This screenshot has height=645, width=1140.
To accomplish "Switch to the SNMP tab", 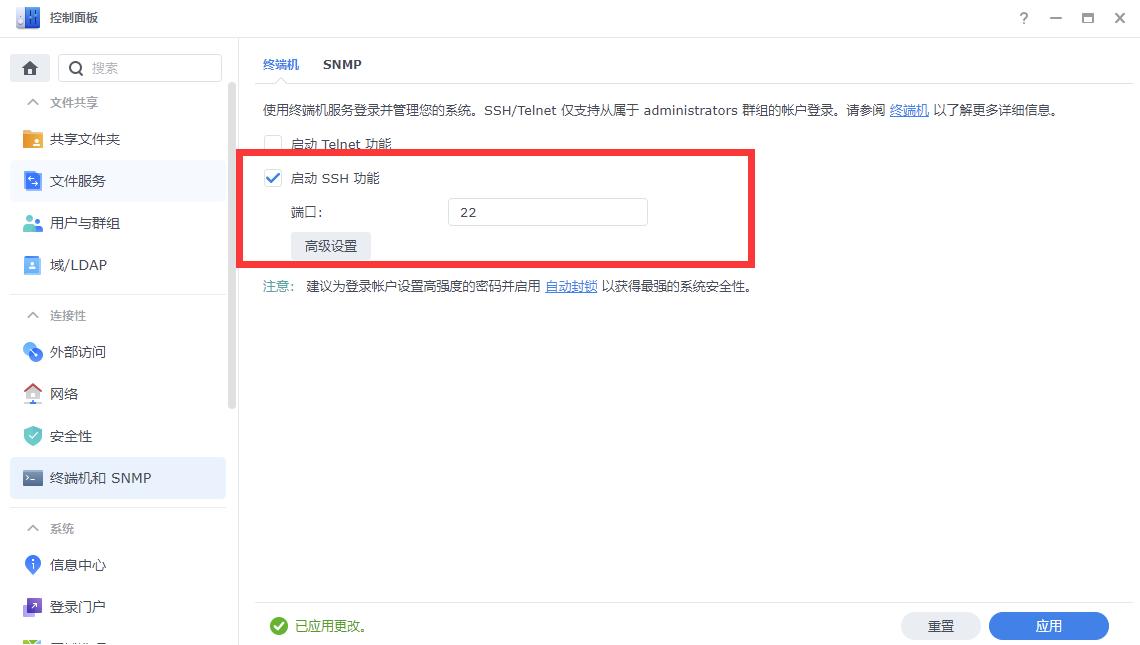I will pyautogui.click(x=342, y=64).
